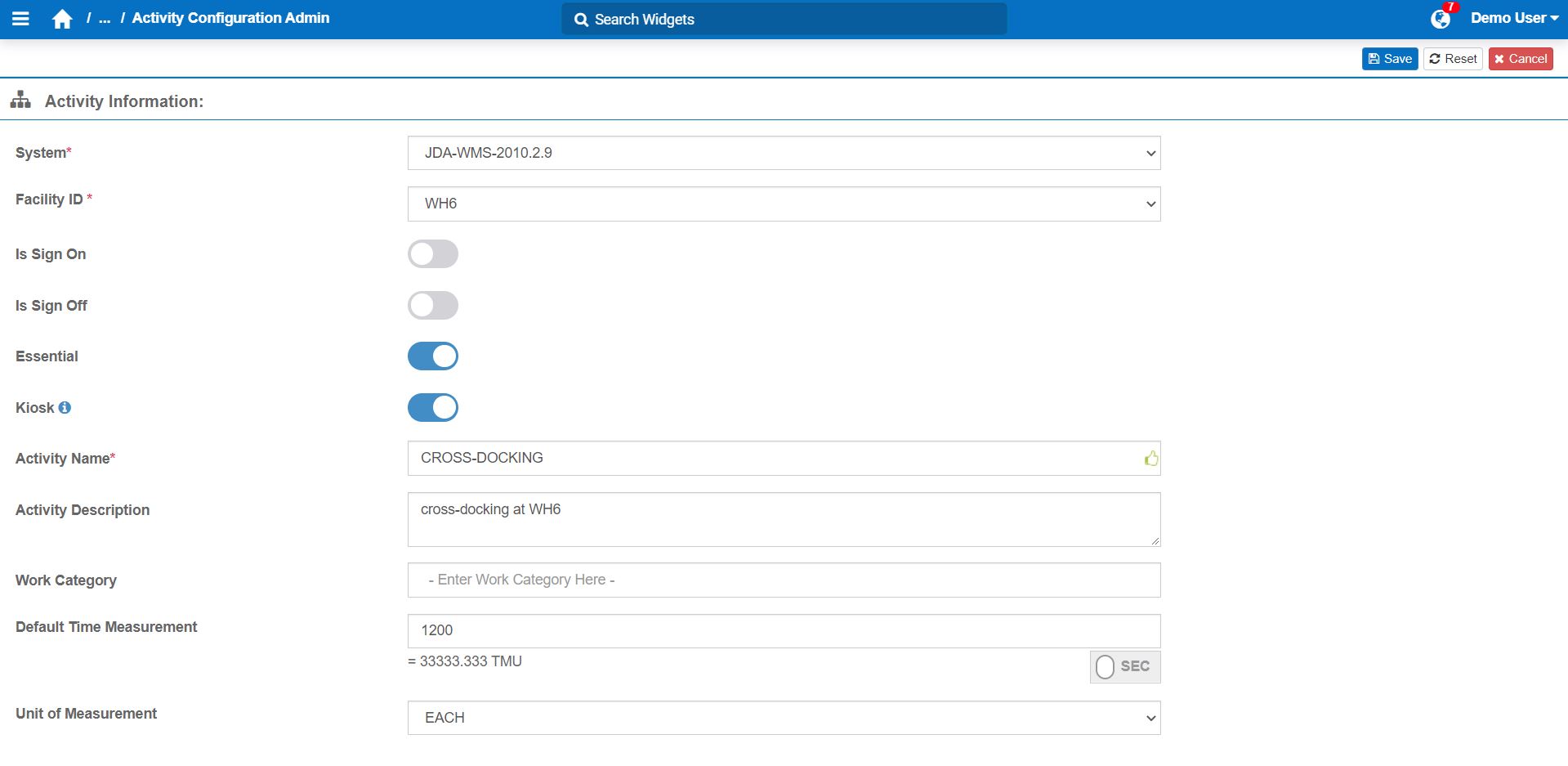Screen dimensions: 1568x766
Task: Open the hamburger navigation menu
Action: [x=21, y=19]
